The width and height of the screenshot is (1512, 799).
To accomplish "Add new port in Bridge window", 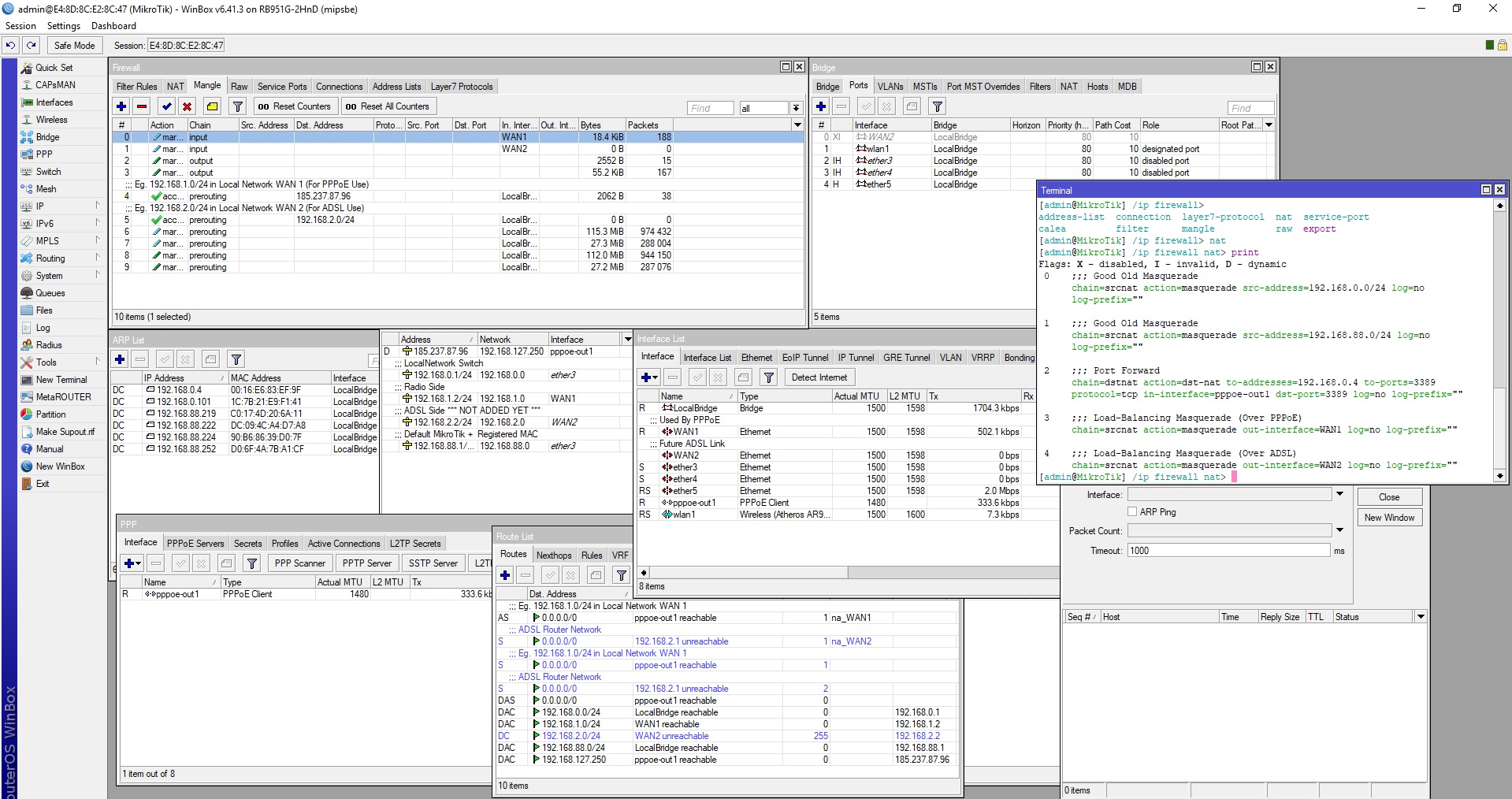I will 821,106.
